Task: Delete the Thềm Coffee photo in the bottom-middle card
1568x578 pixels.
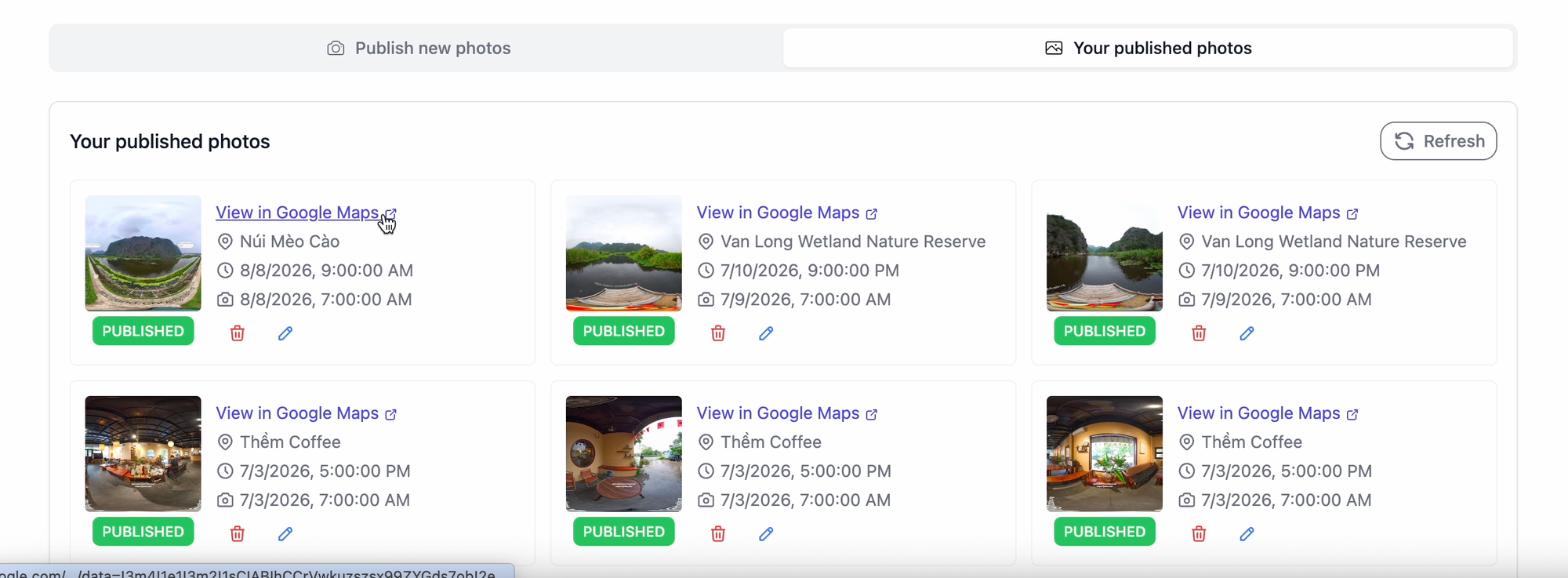Action: [718, 534]
